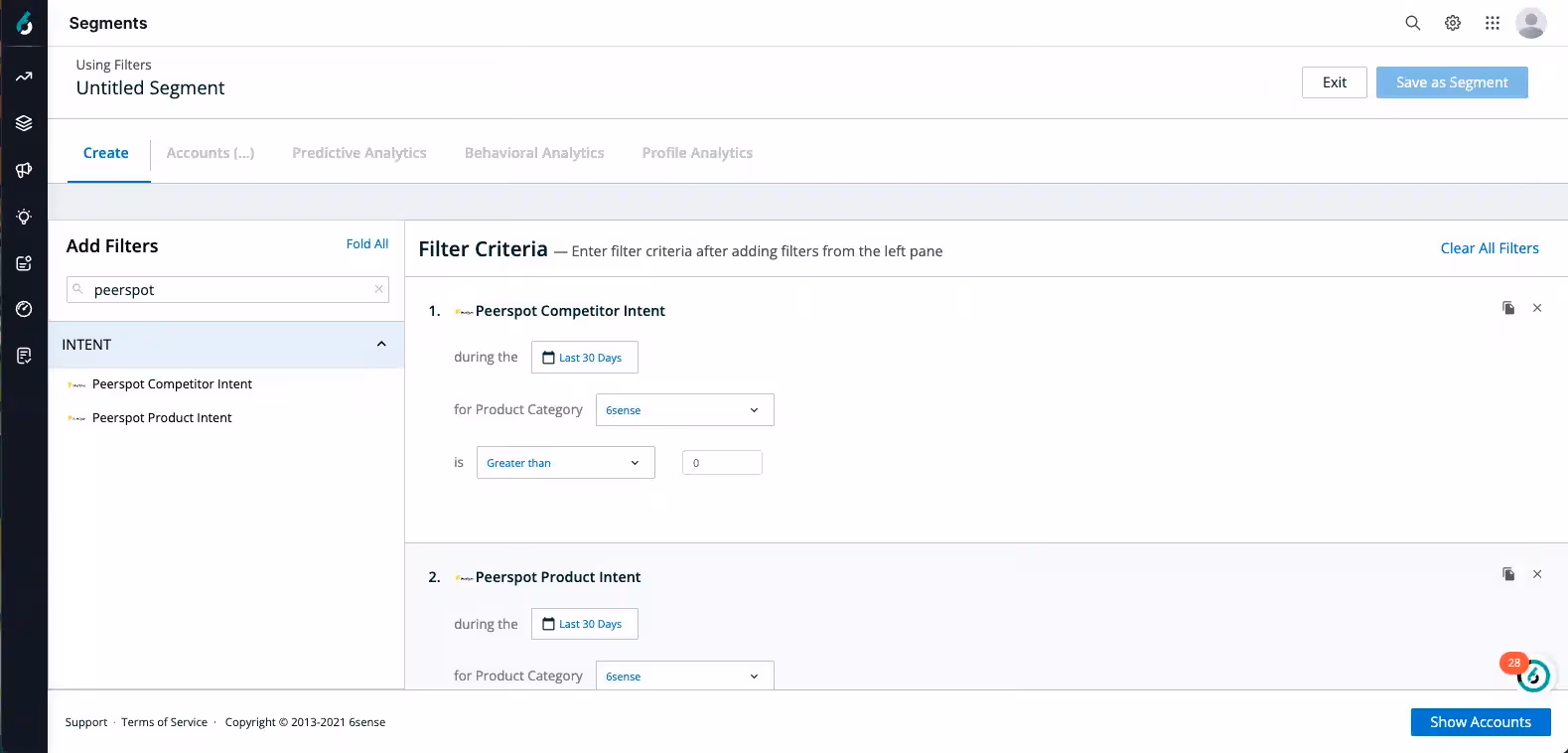1568x753 pixels.
Task: Clear the peerspot search text
Action: [x=378, y=289]
